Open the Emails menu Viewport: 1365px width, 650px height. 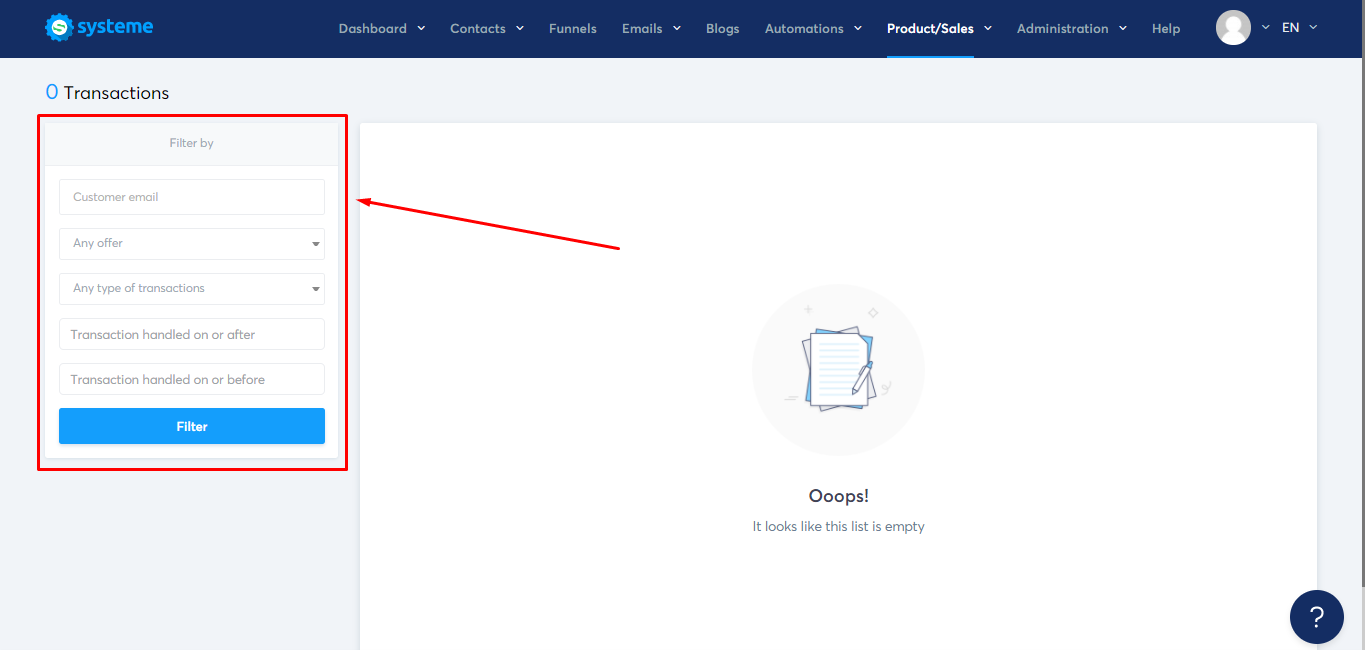click(x=641, y=28)
